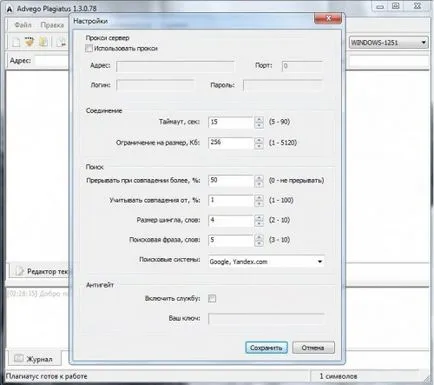Viewport: 434px width, 385px height.
Task: Click the Настройки dialog title
Action: [90, 21]
